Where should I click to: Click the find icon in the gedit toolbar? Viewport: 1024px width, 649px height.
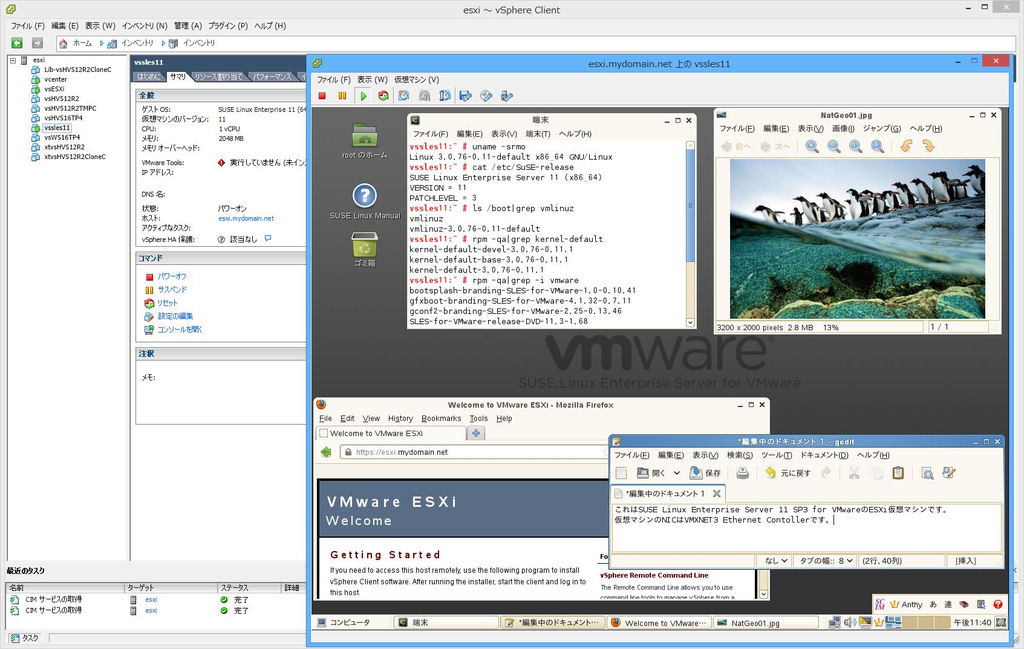(x=927, y=473)
